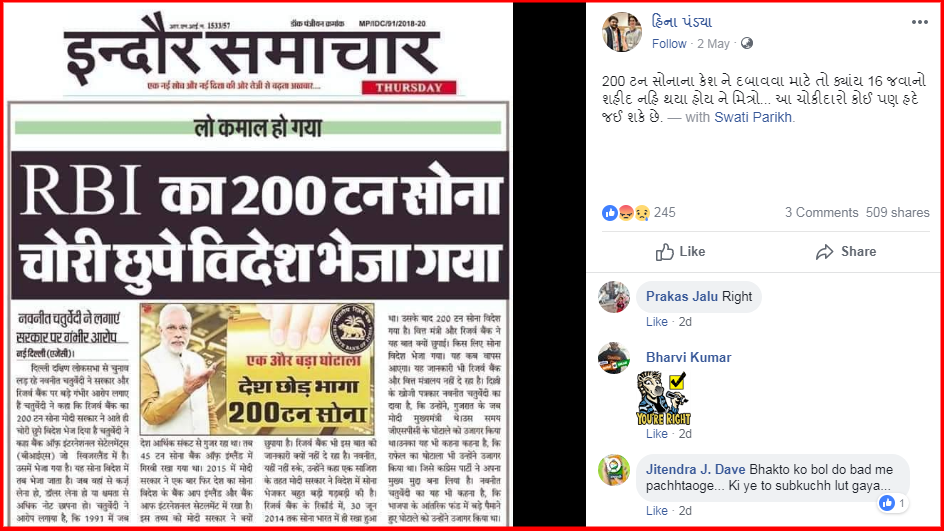944x531 pixels.
Task: Click the public globe audience icon
Action: coord(747,43)
